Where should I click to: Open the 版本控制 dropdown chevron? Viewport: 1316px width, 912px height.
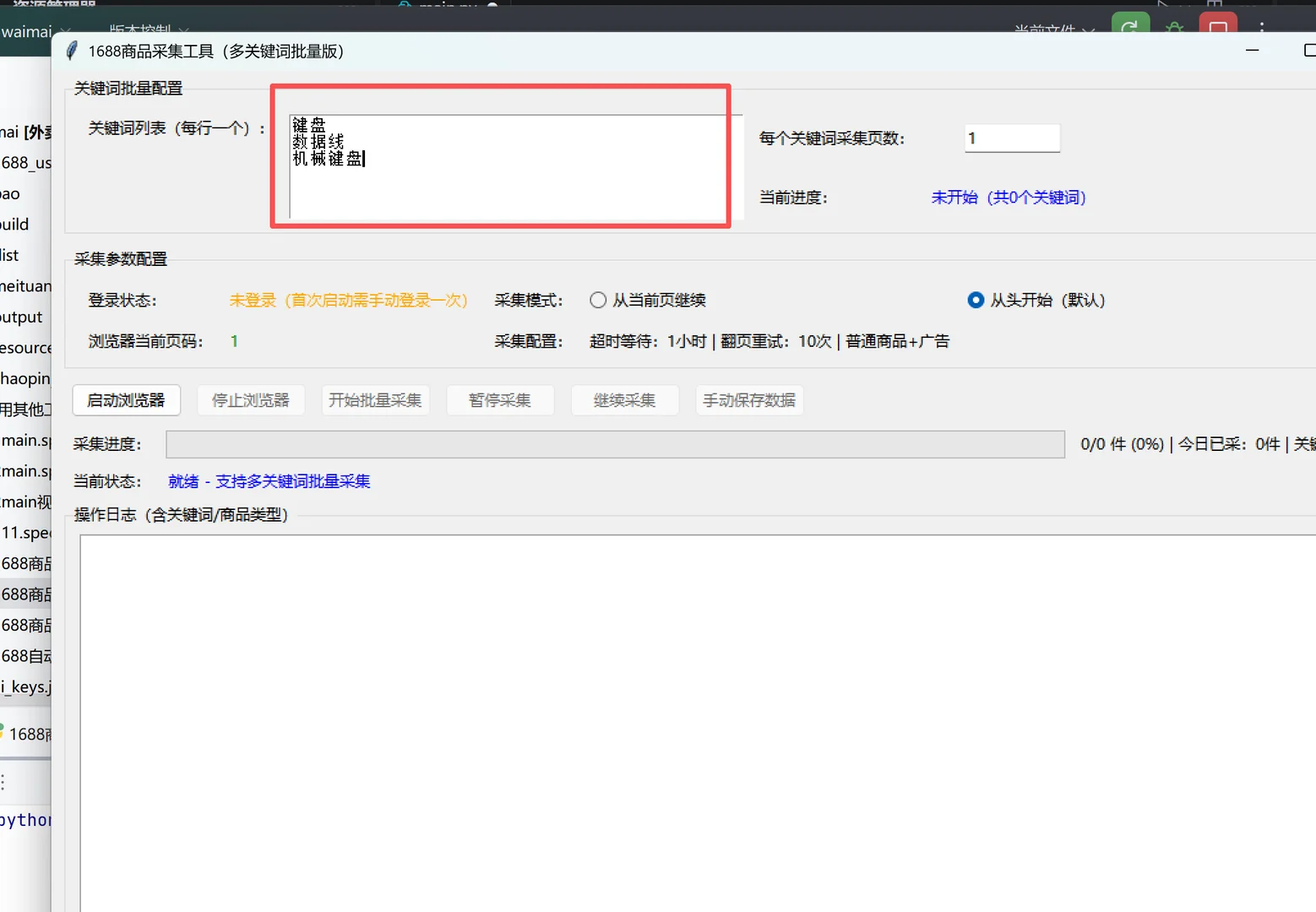[x=184, y=29]
